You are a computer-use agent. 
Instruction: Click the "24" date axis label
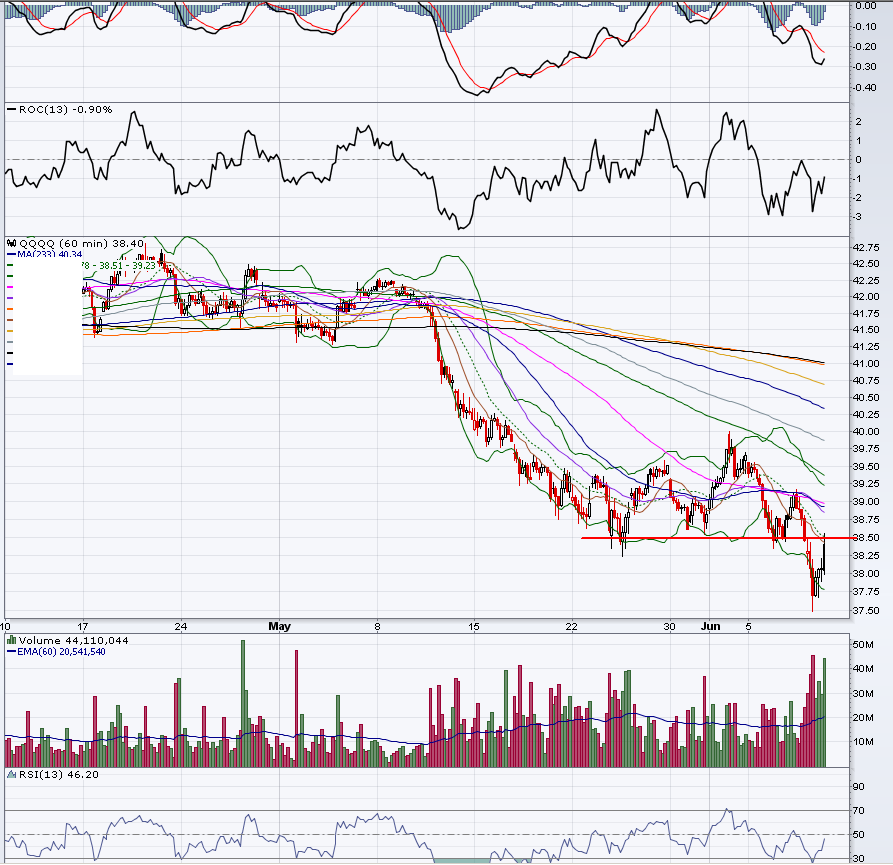tap(181, 626)
